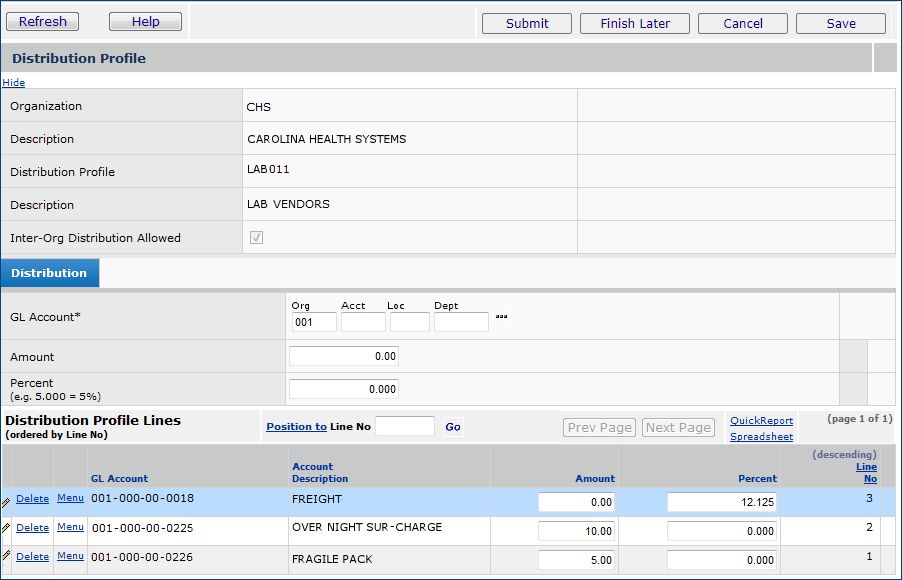Image resolution: width=902 pixels, height=580 pixels.
Task: Click pencil edit icon for OVER NIGHT SUR-CHARGE row
Action: [6, 529]
